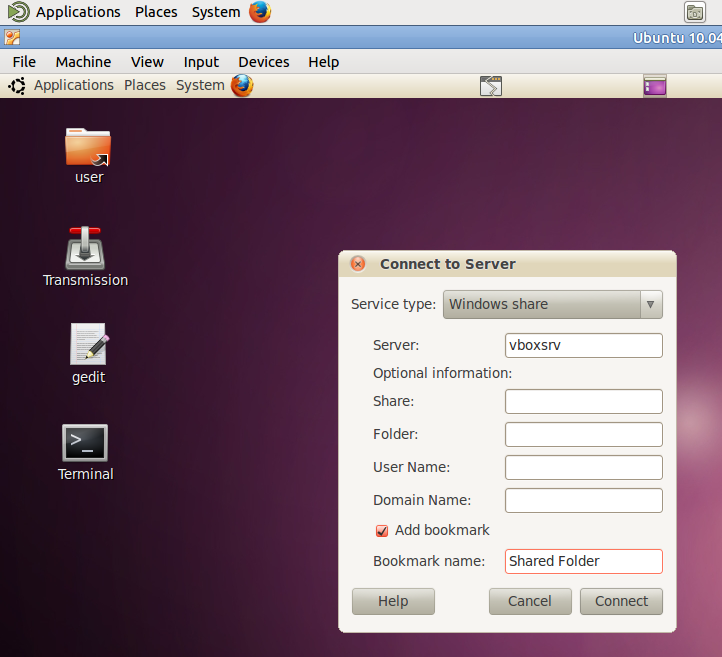The image size is (722, 657).
Task: Click the Connect button
Action: (621, 601)
